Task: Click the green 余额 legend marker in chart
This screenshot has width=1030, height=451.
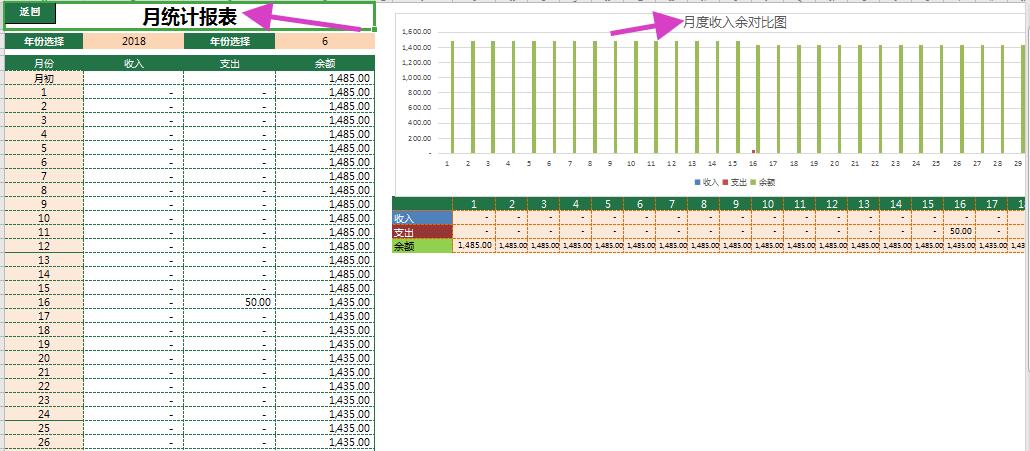Action: click(x=753, y=183)
